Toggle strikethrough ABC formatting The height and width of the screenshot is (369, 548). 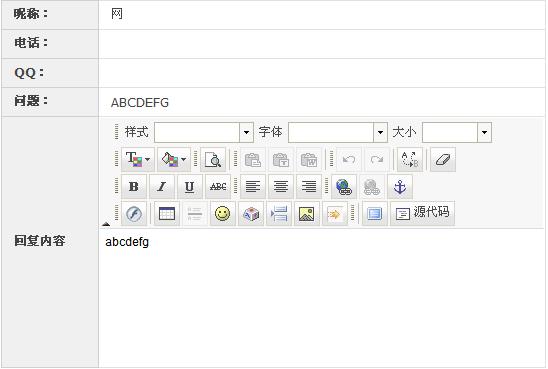coord(218,187)
